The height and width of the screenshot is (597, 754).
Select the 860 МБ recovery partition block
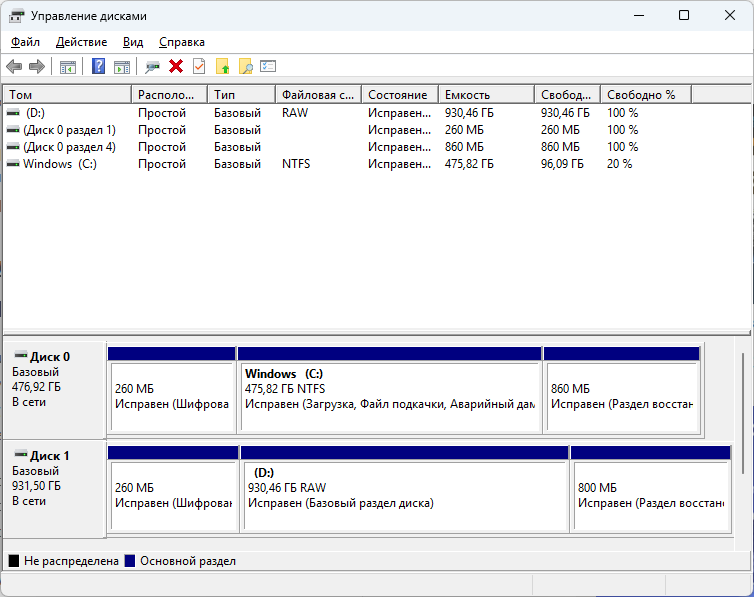click(622, 390)
